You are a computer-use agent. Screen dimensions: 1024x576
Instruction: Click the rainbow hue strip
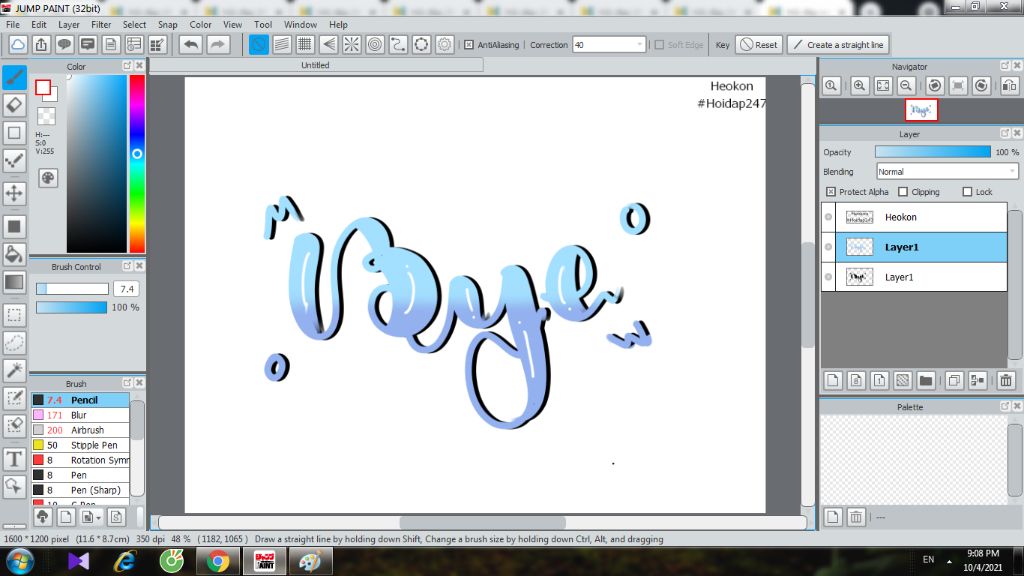pyautogui.click(x=137, y=163)
